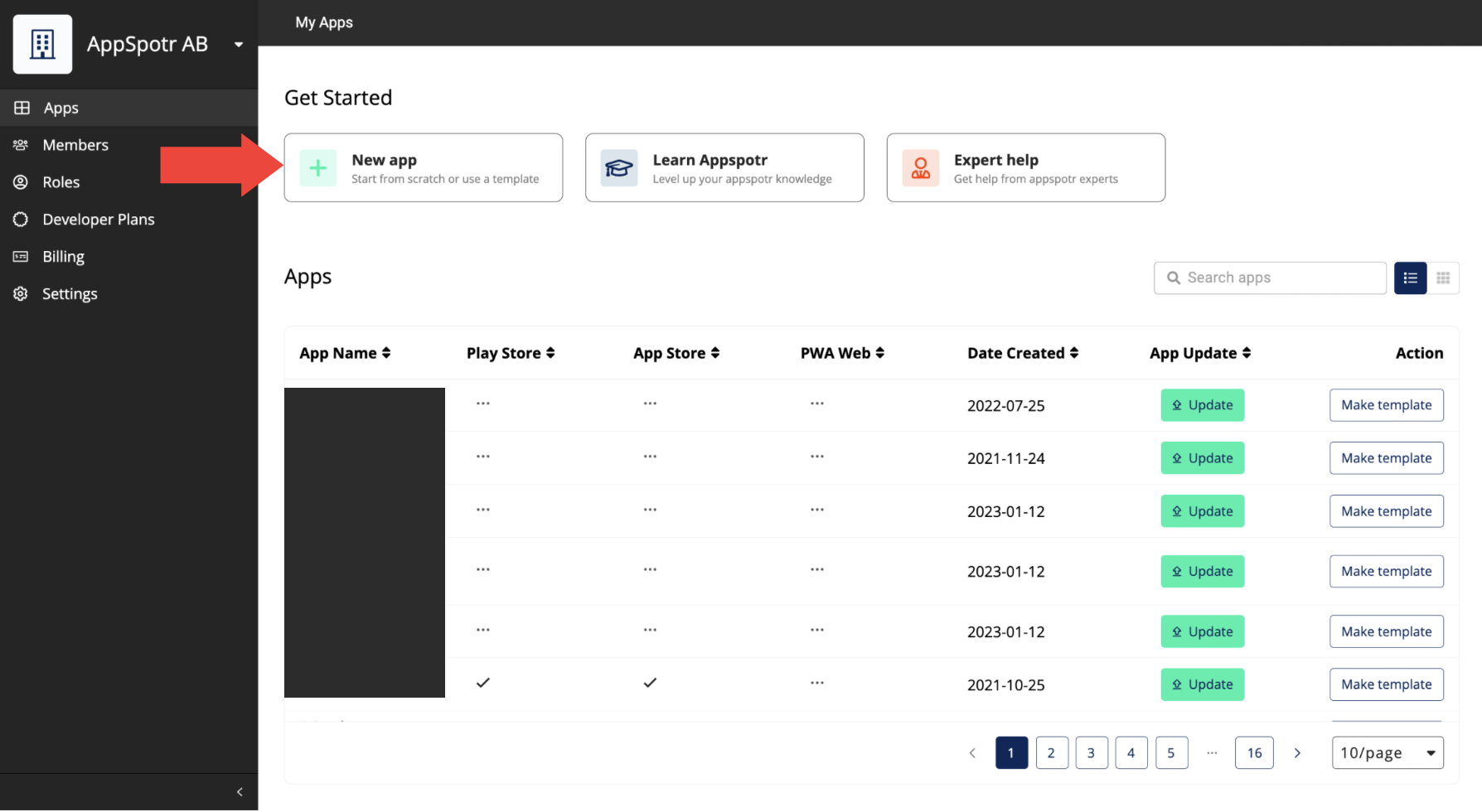1482x812 pixels.
Task: Click PWA Web ellipsis in 2021-10-25 row
Action: [x=817, y=683]
